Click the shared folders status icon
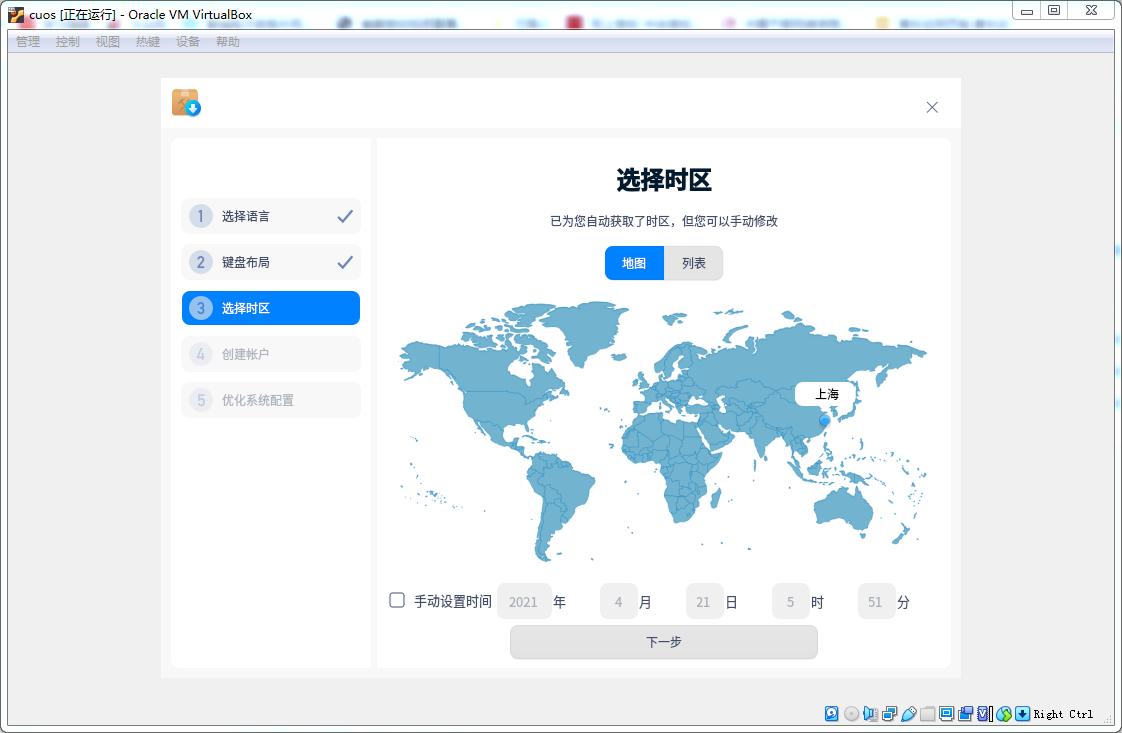This screenshot has width=1122, height=733. coord(926,713)
